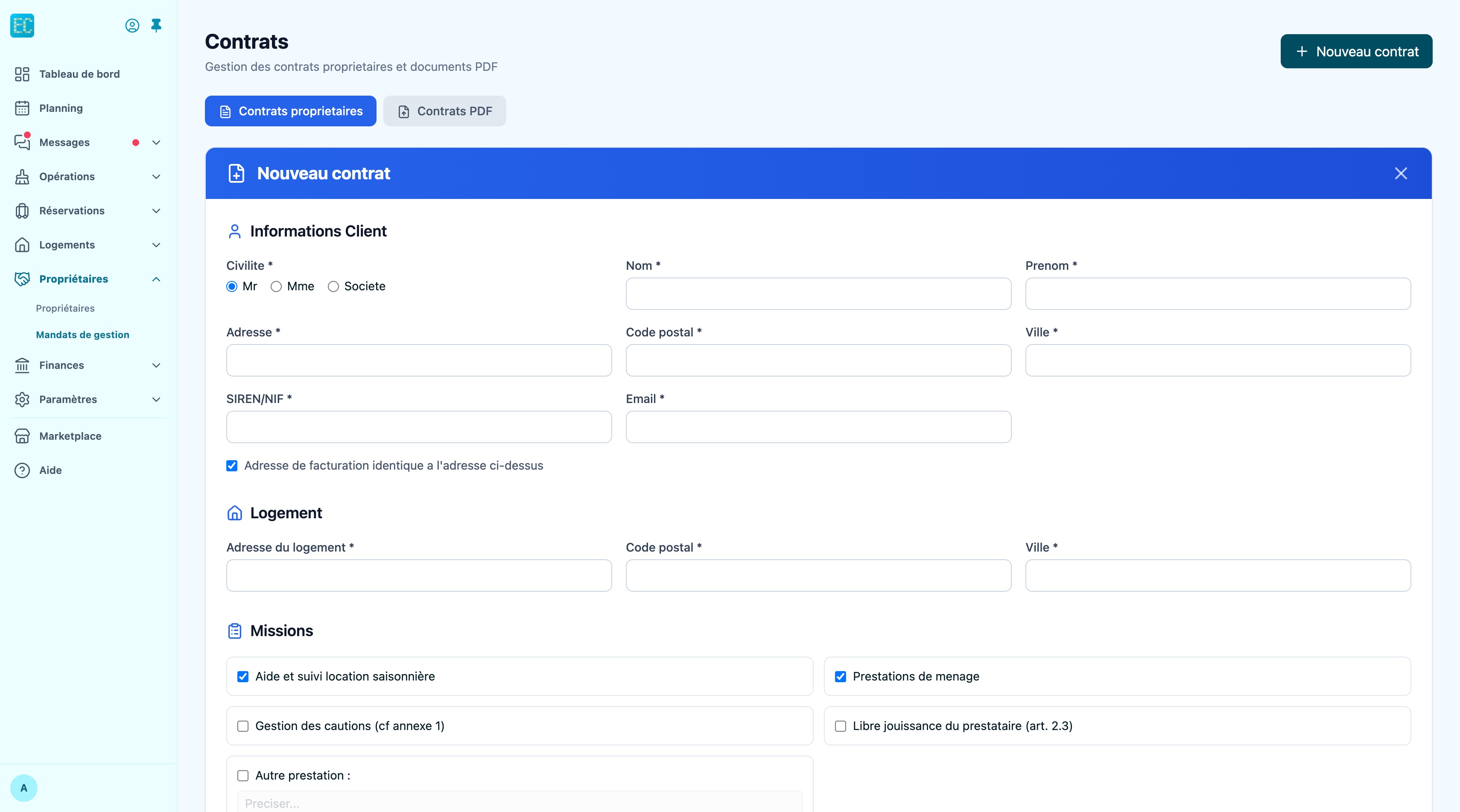The height and width of the screenshot is (812, 1460).
Task: Expand the Opérations submenu chevron
Action: tap(156, 177)
